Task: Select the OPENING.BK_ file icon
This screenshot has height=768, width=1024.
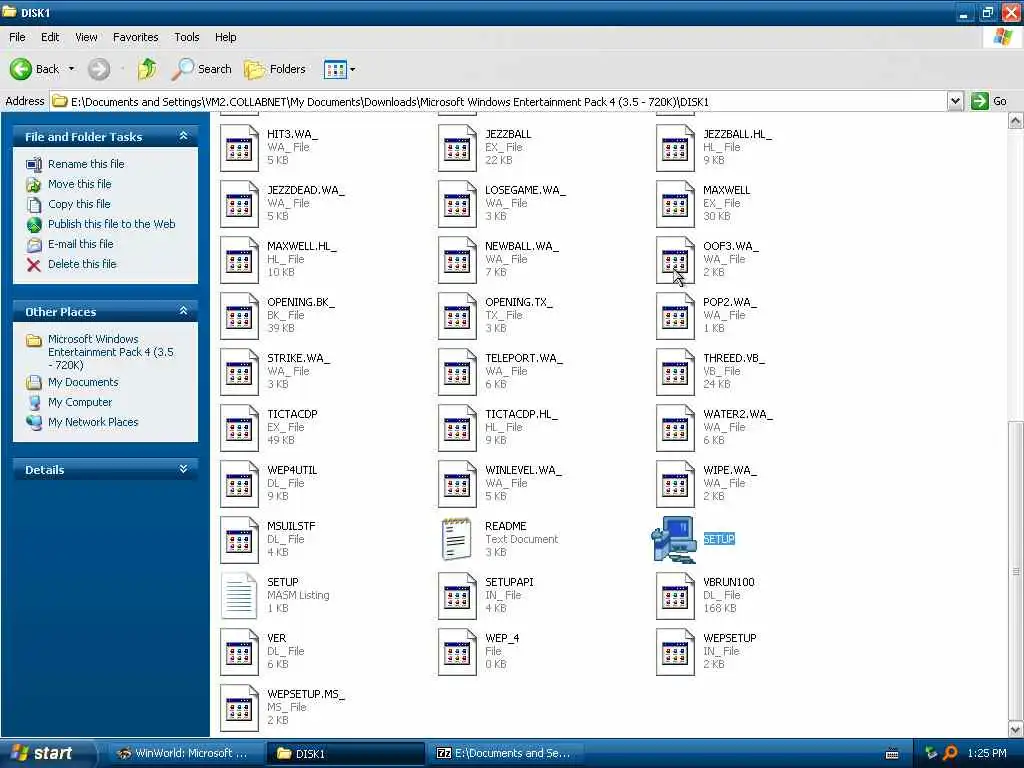Action: click(x=239, y=317)
